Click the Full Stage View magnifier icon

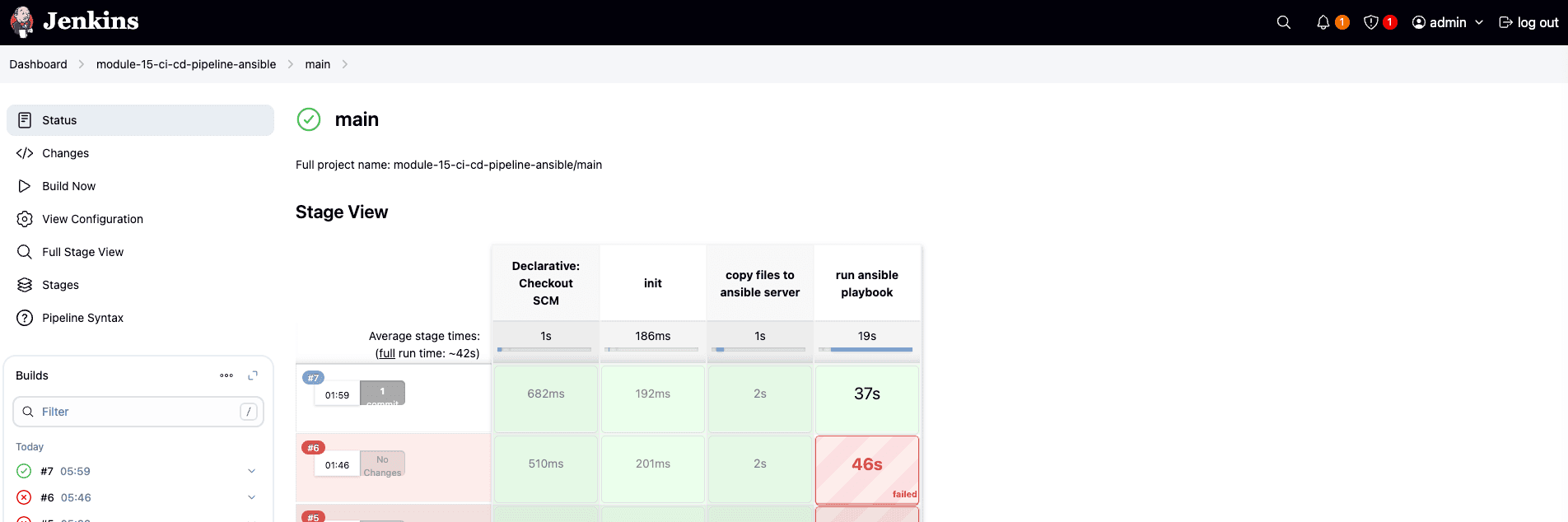[x=25, y=252]
